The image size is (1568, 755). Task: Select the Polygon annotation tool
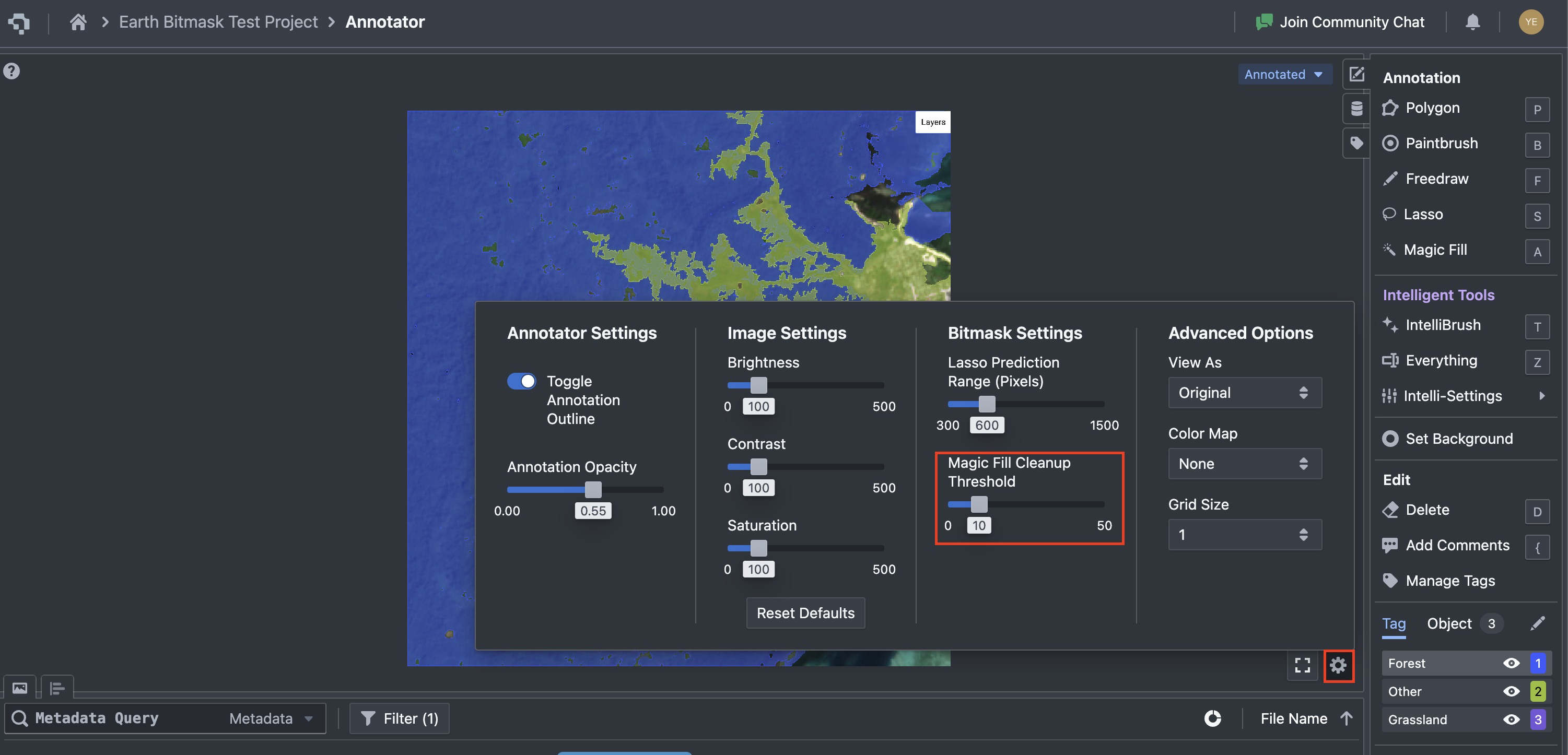tap(1431, 108)
